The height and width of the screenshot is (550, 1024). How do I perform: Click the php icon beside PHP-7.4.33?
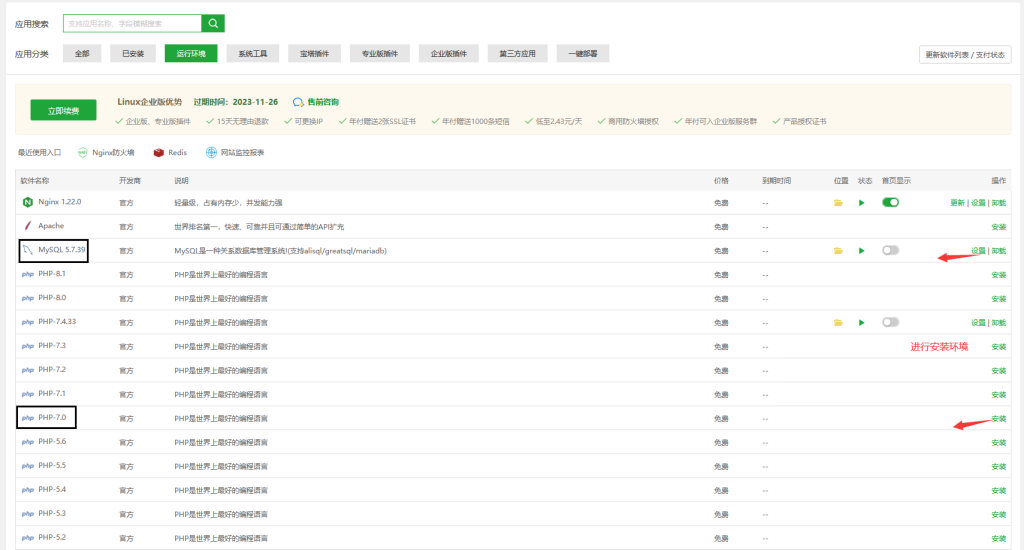pyautogui.click(x=27, y=322)
